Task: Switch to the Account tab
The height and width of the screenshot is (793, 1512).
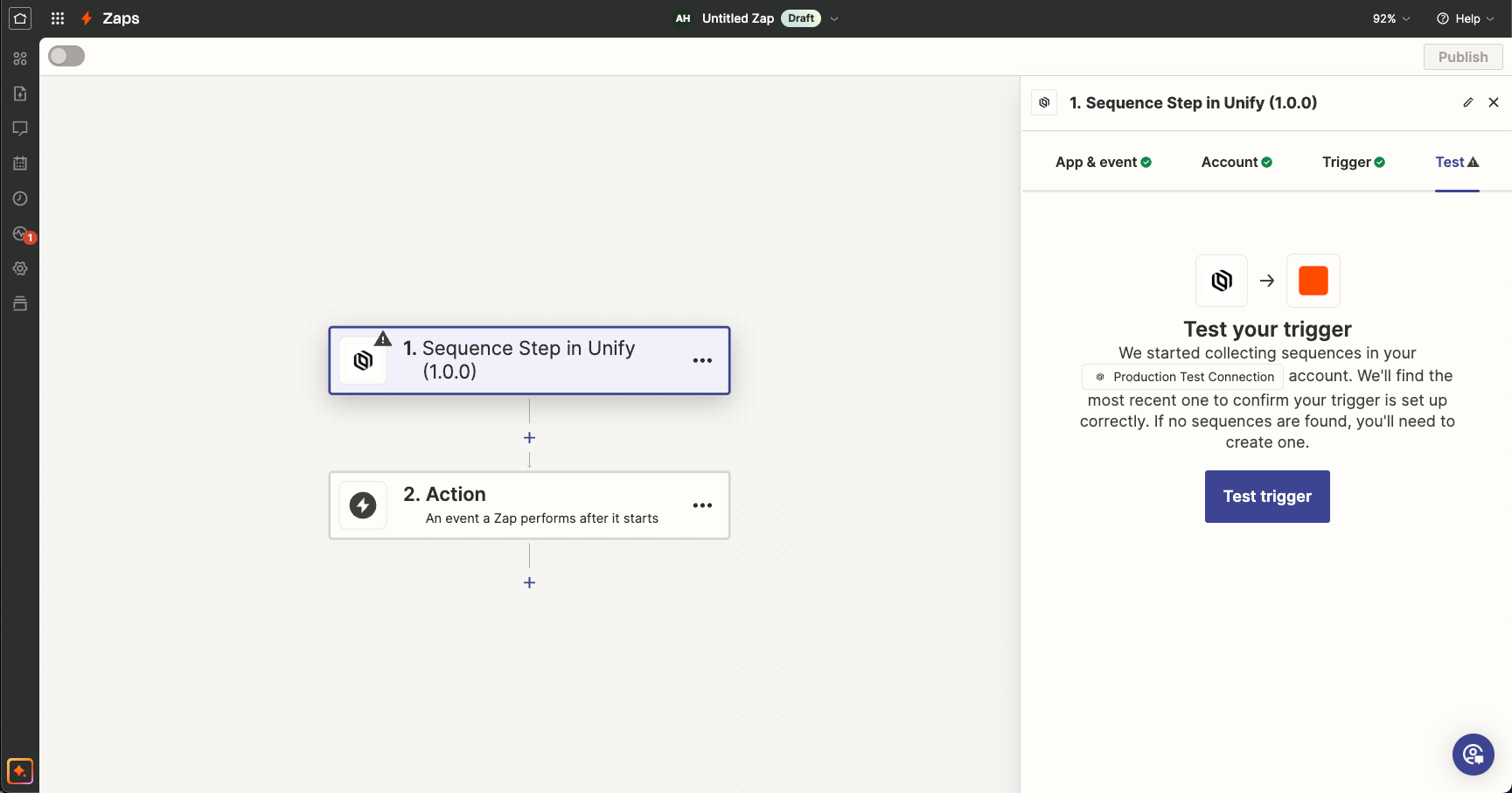Action: click(1236, 162)
